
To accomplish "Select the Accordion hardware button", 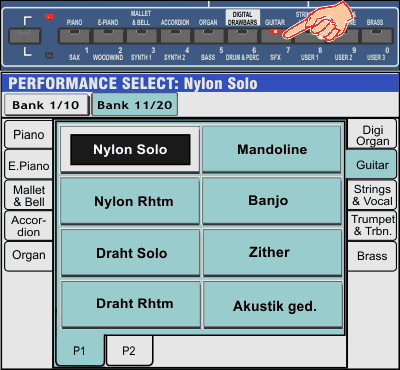I will (175, 36).
